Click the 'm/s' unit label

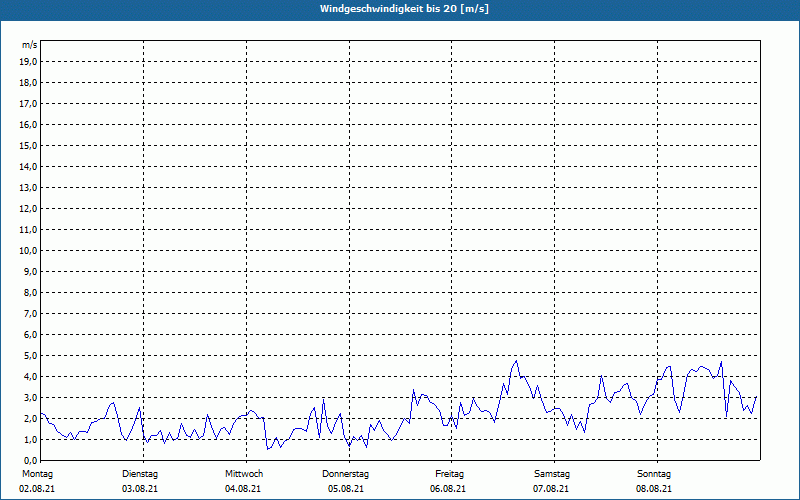[30, 45]
